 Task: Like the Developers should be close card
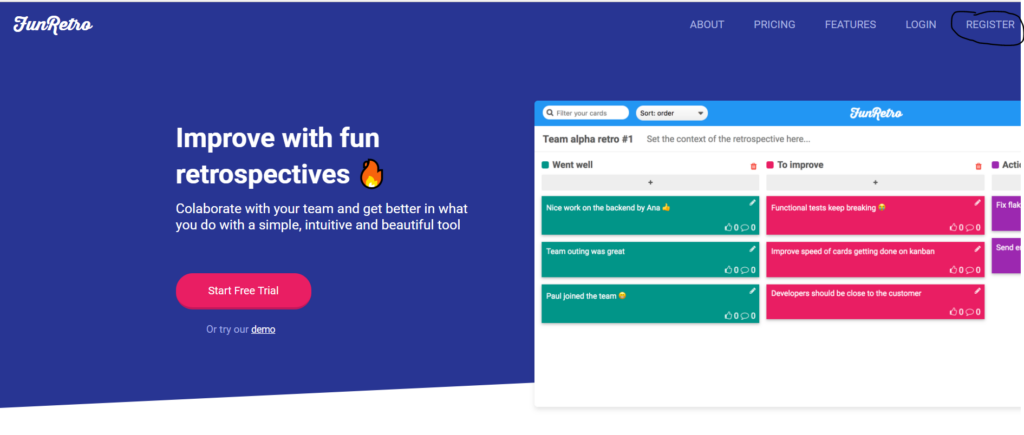tap(953, 312)
